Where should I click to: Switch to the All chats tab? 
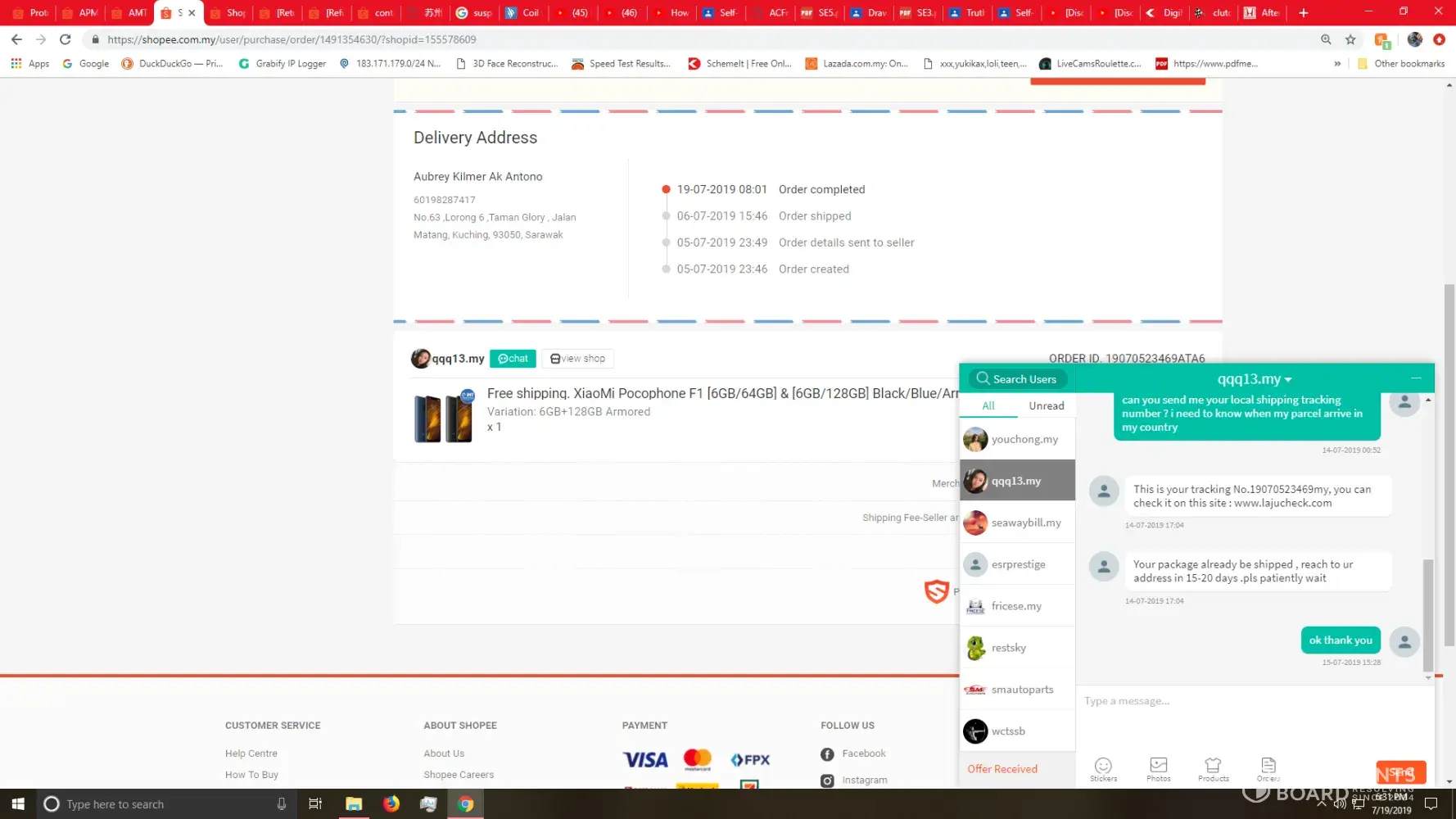(x=988, y=405)
